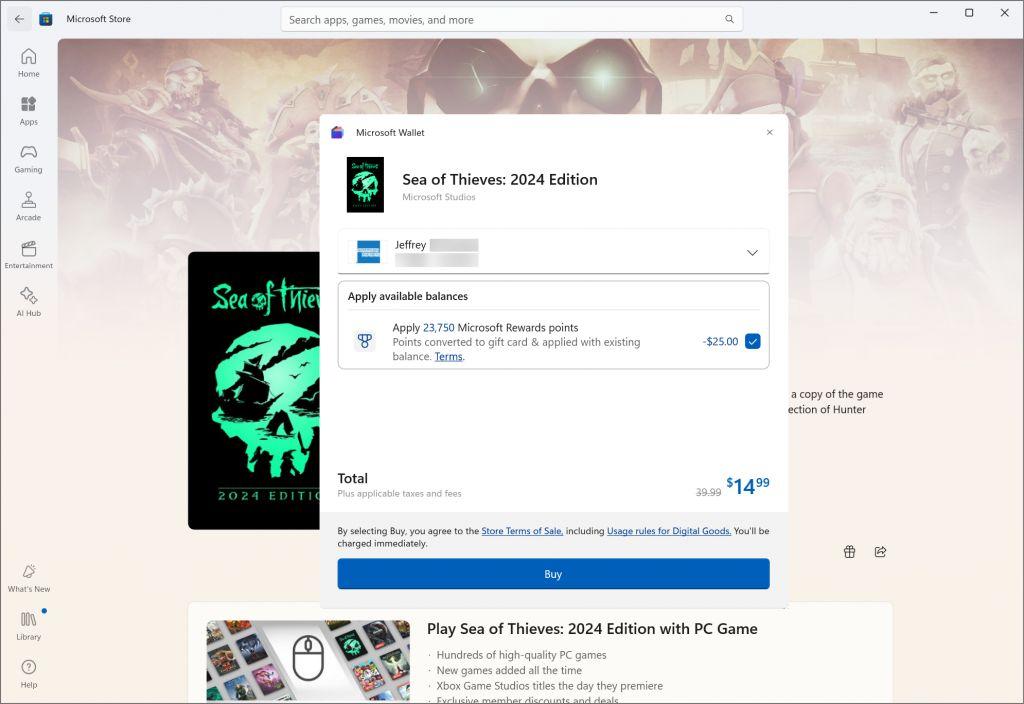1024x704 pixels.
Task: Click the search magnifier icon
Action: [x=729, y=19]
